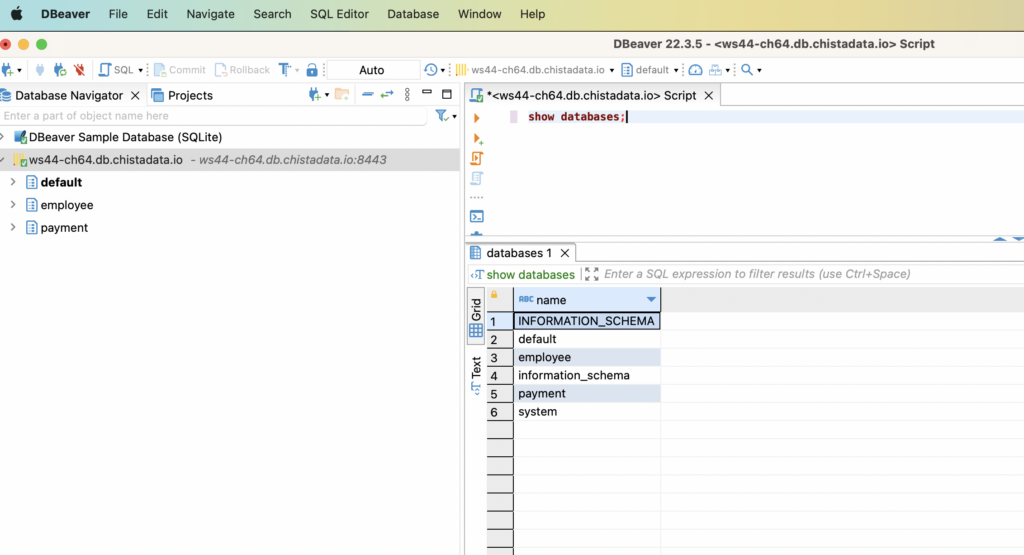Open a new SQL script with SQL button

pos(116,70)
